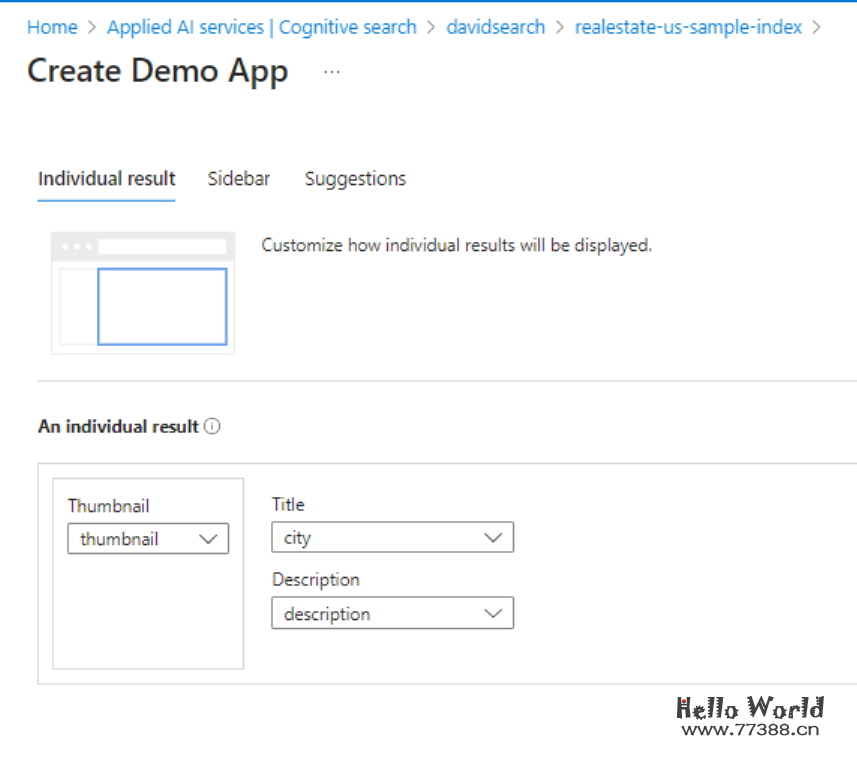This screenshot has width=857, height=760.
Task: Click the blue highlighted result box in layout preview
Action: point(162,306)
